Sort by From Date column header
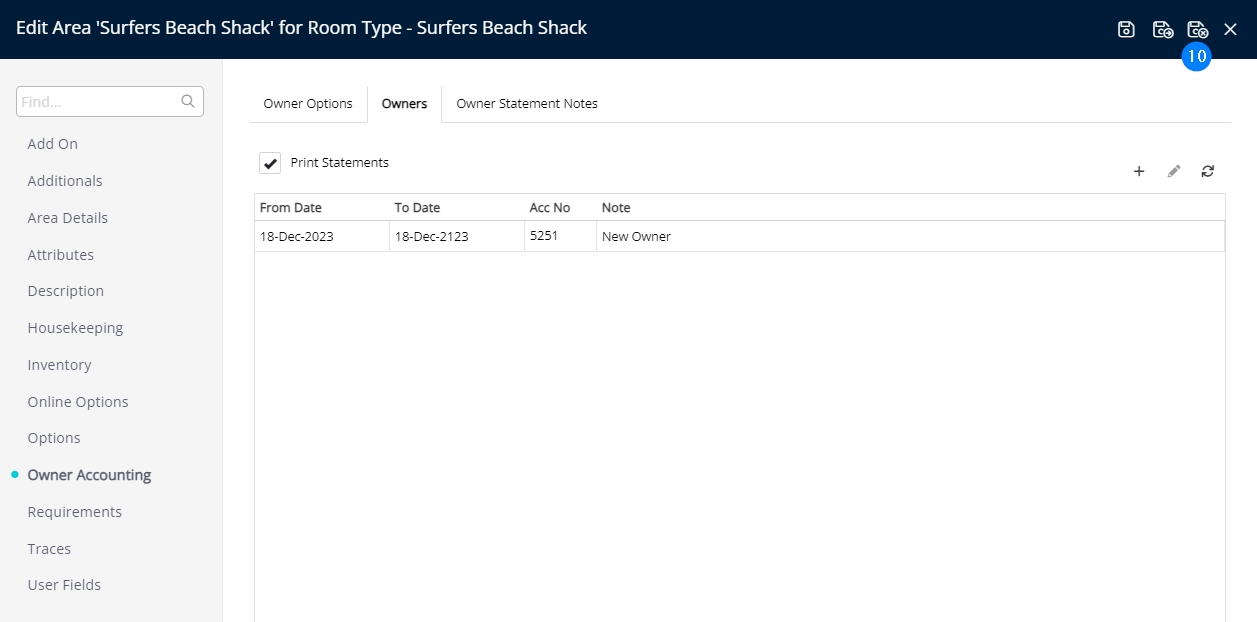 pos(291,208)
